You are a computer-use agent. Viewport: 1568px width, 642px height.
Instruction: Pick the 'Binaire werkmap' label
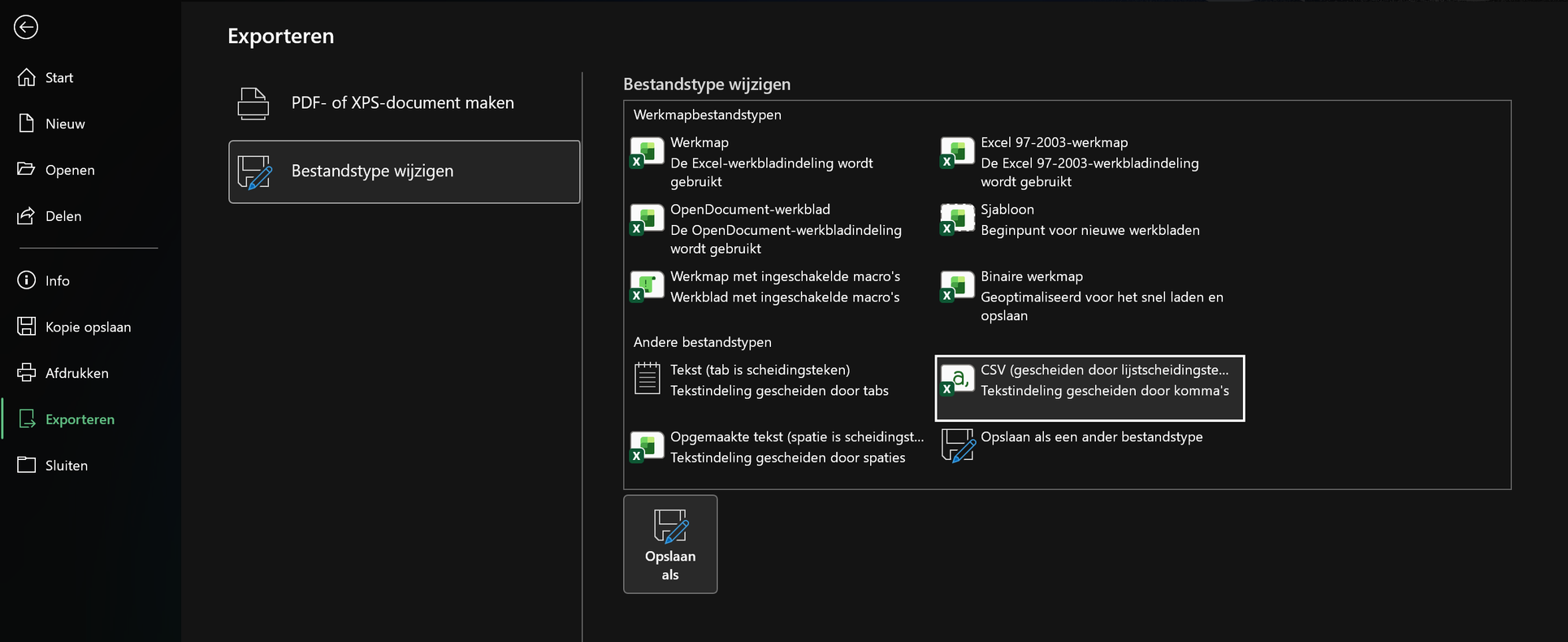coord(1032,276)
